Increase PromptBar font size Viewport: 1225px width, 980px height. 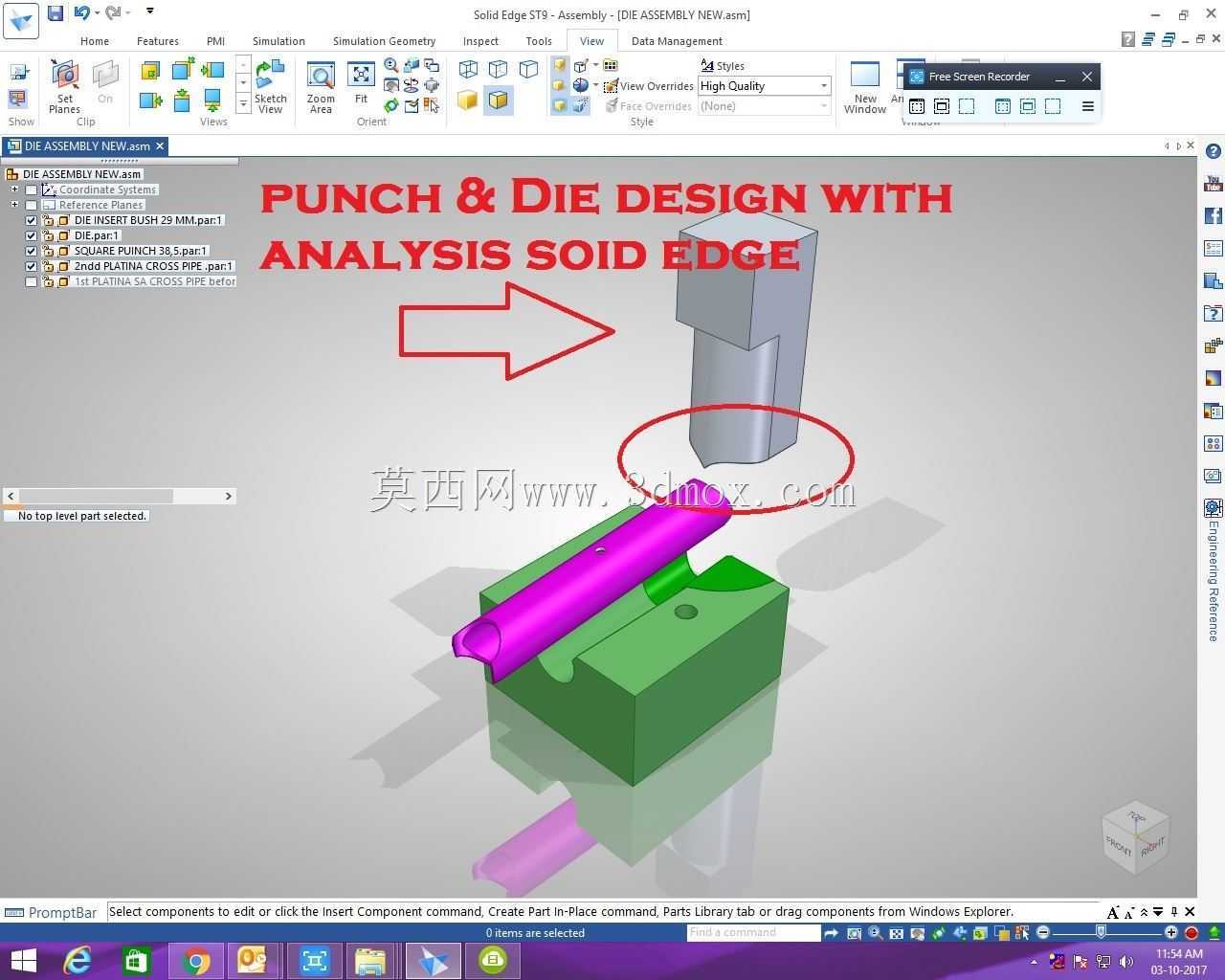point(1113,912)
